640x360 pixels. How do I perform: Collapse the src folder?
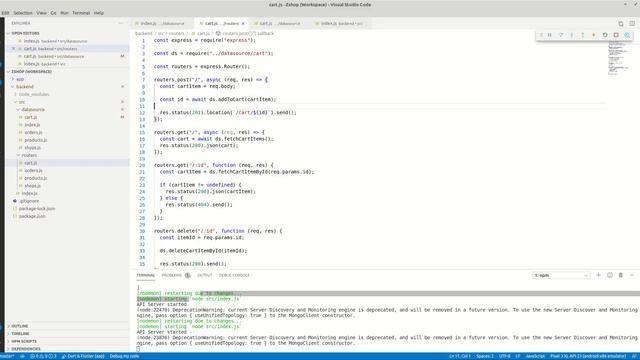tap(22, 102)
